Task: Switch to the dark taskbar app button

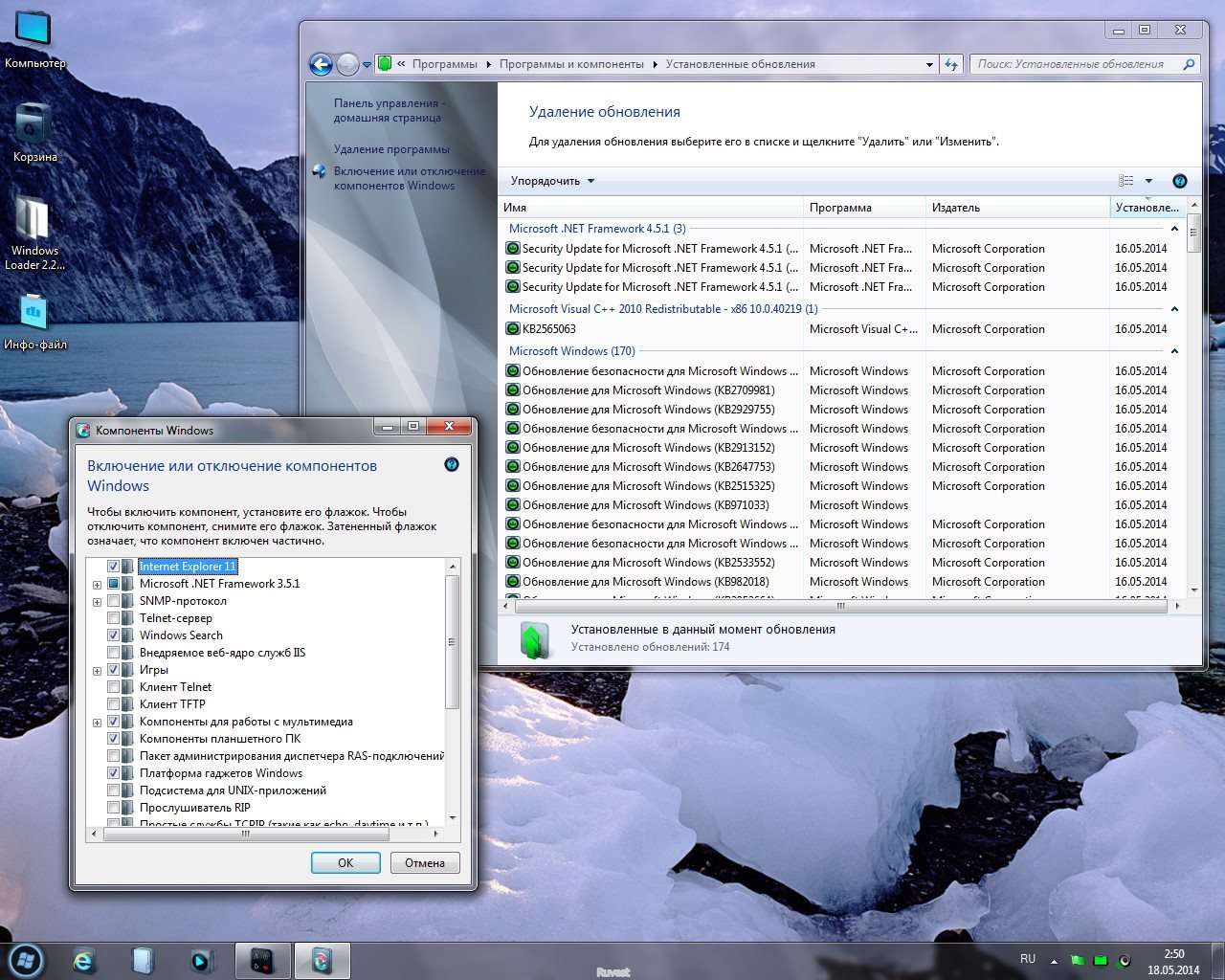Action: 263,961
